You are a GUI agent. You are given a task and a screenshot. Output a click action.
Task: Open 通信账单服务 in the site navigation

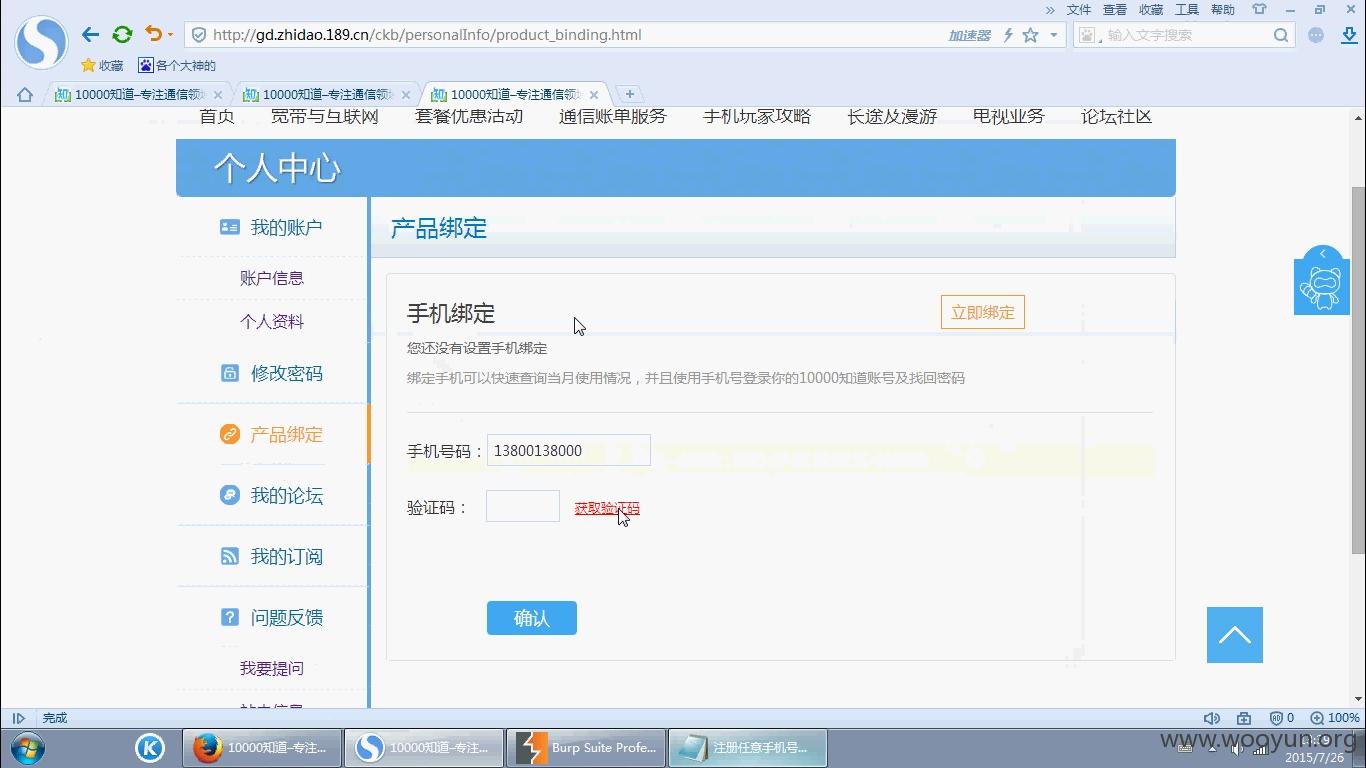612,116
